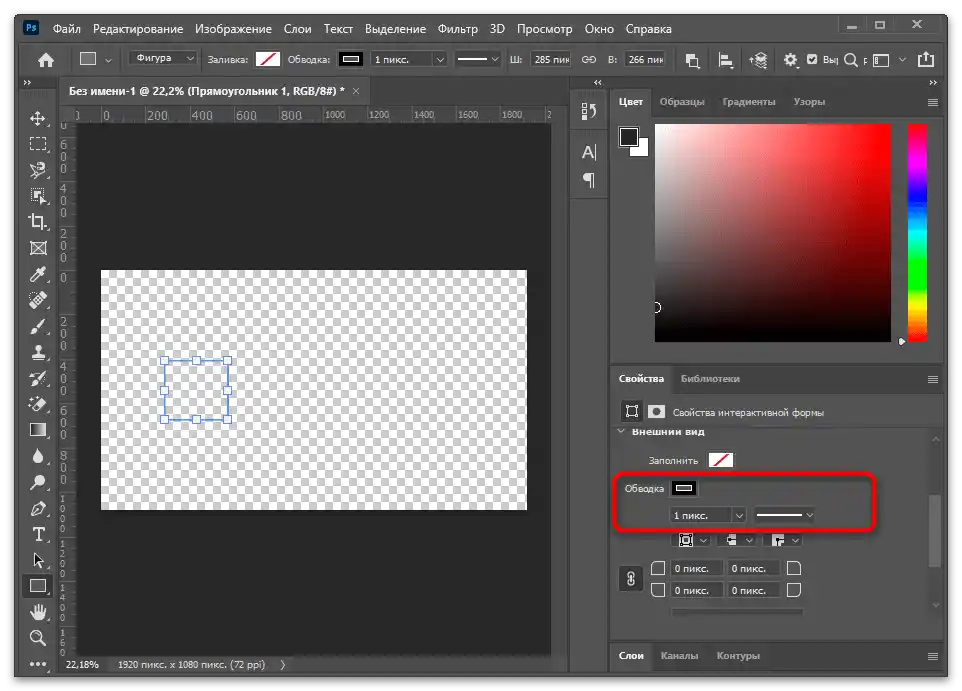Select the Move tool
The width and height of the screenshot is (962, 691).
[38, 118]
